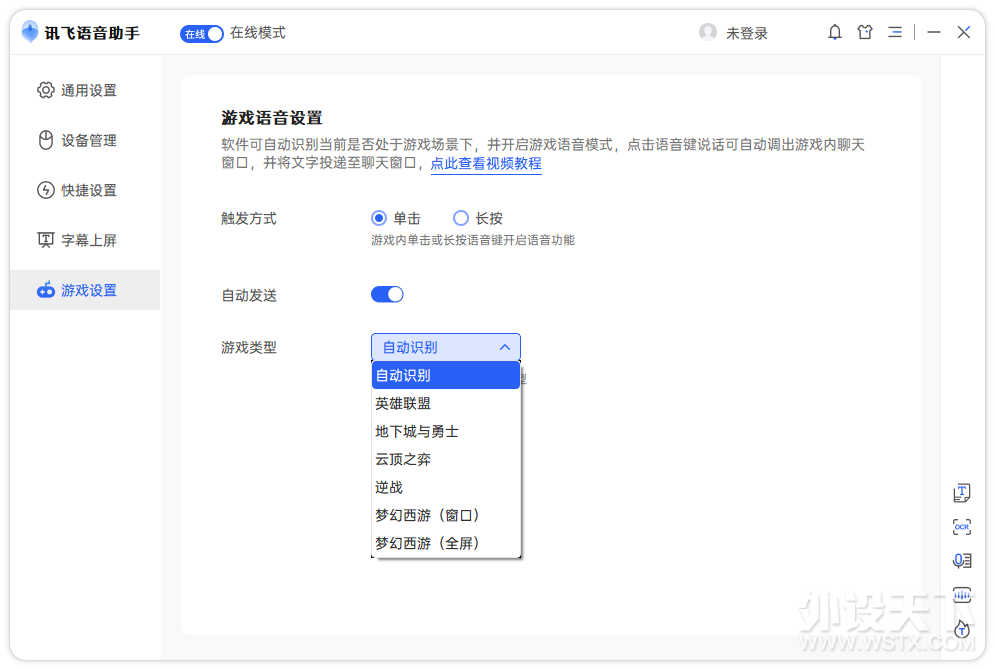Click the 在线模式 label text
This screenshot has width=994, height=670.
[x=257, y=33]
